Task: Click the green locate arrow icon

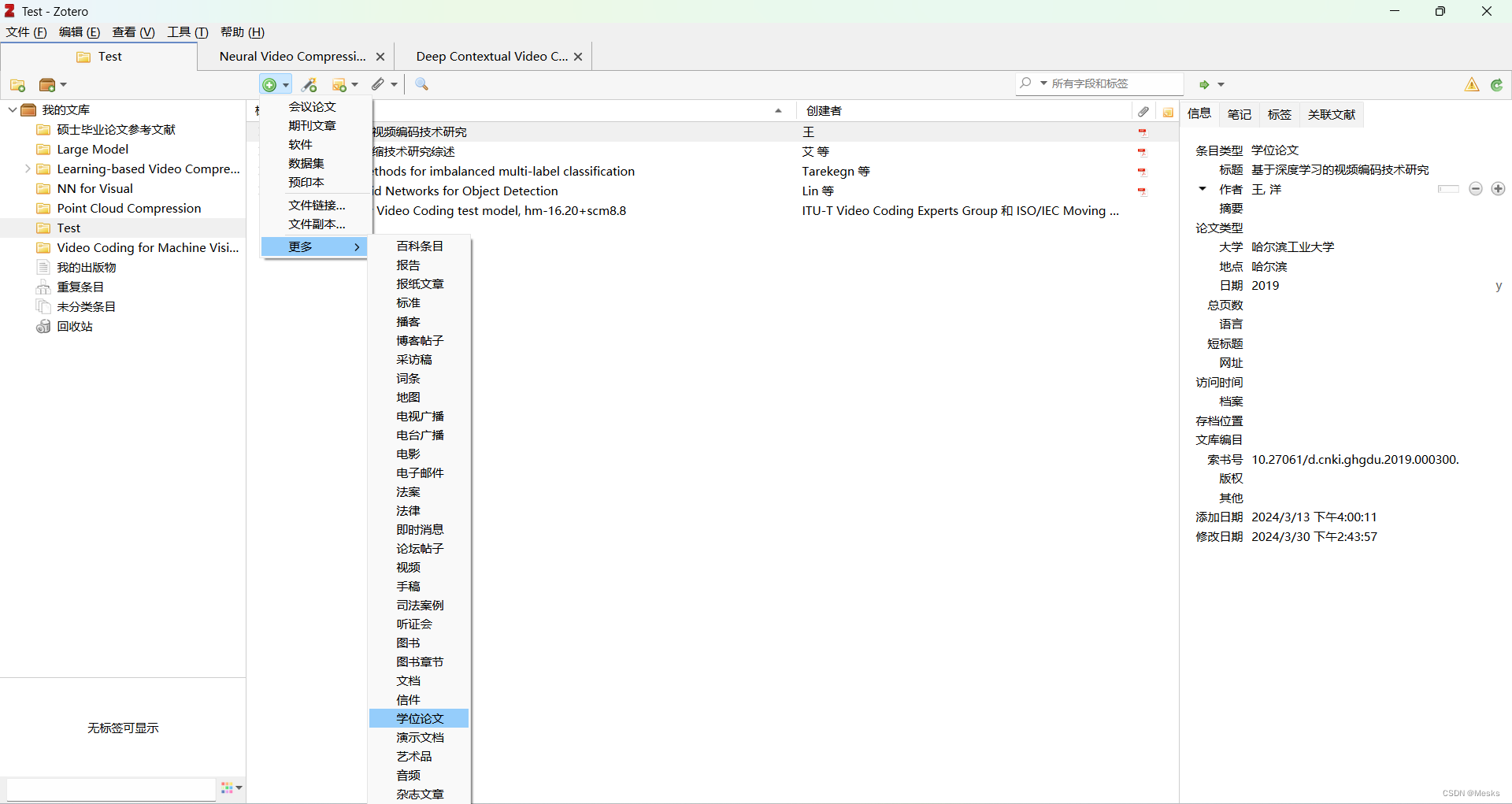Action: (x=1204, y=84)
